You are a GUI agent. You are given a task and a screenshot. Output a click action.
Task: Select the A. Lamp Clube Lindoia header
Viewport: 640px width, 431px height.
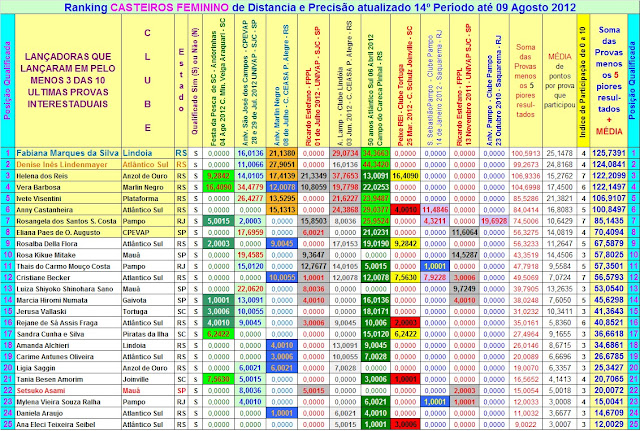tap(345, 80)
